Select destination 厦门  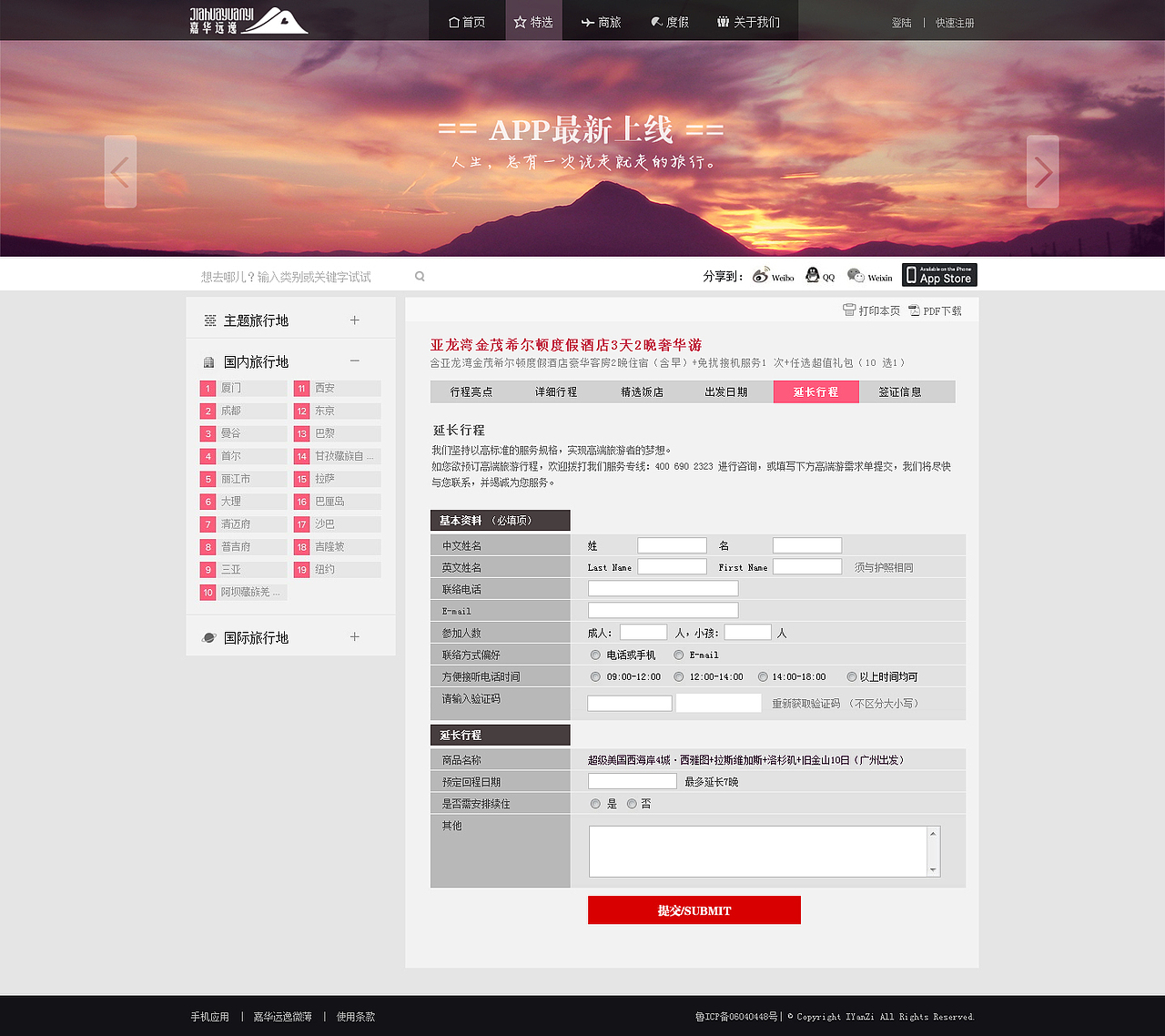pos(243,388)
